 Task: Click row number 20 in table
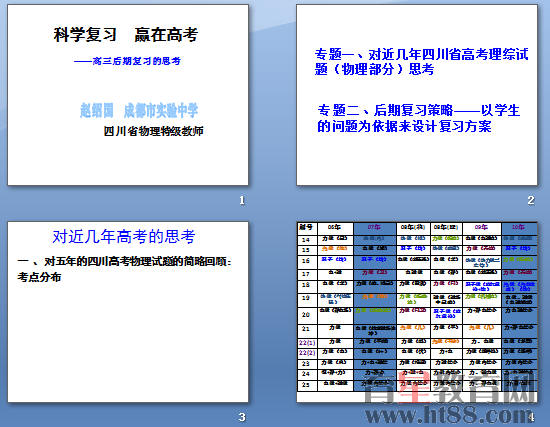(x=306, y=315)
